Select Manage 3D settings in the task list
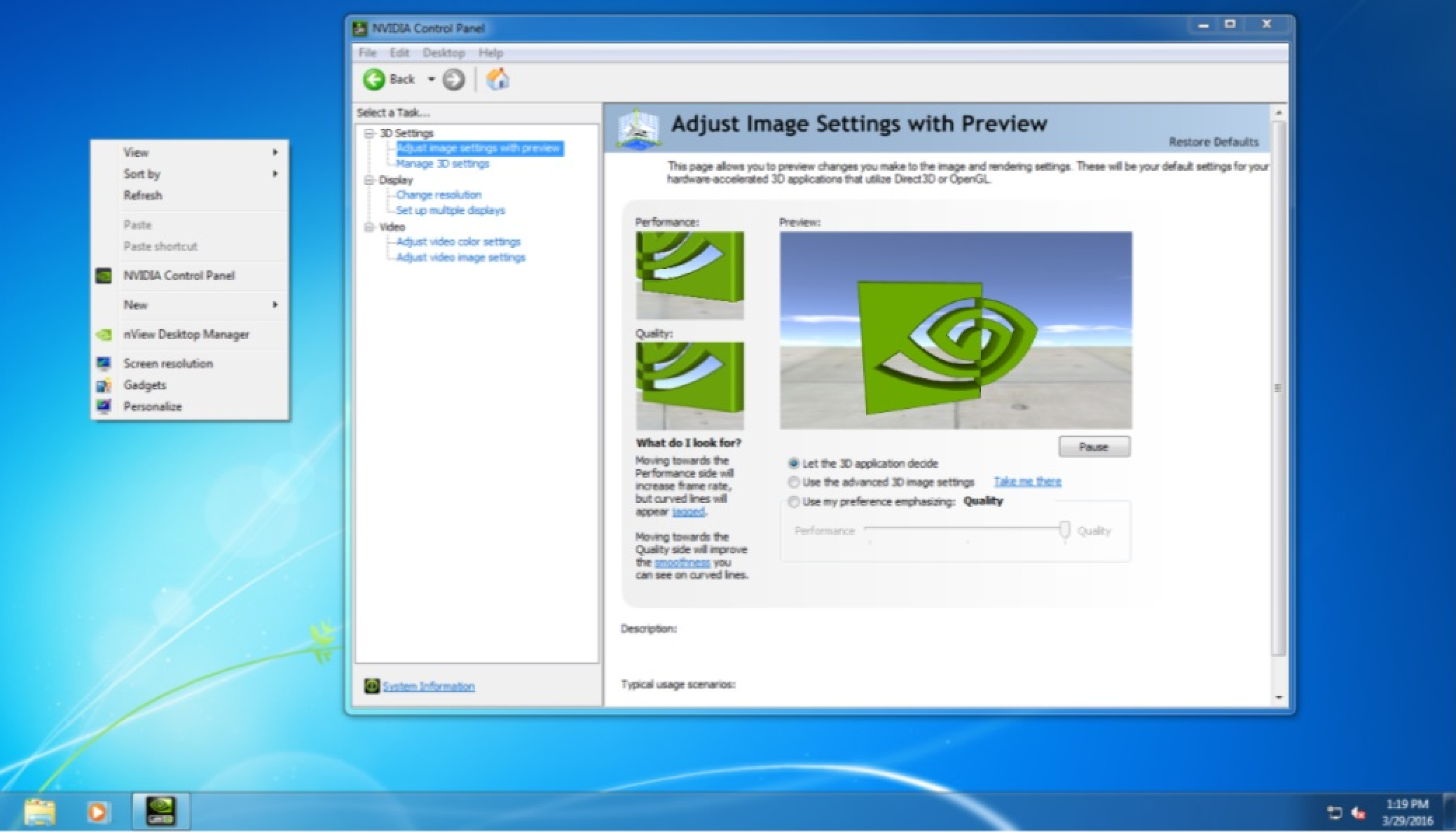 pyautogui.click(x=442, y=163)
